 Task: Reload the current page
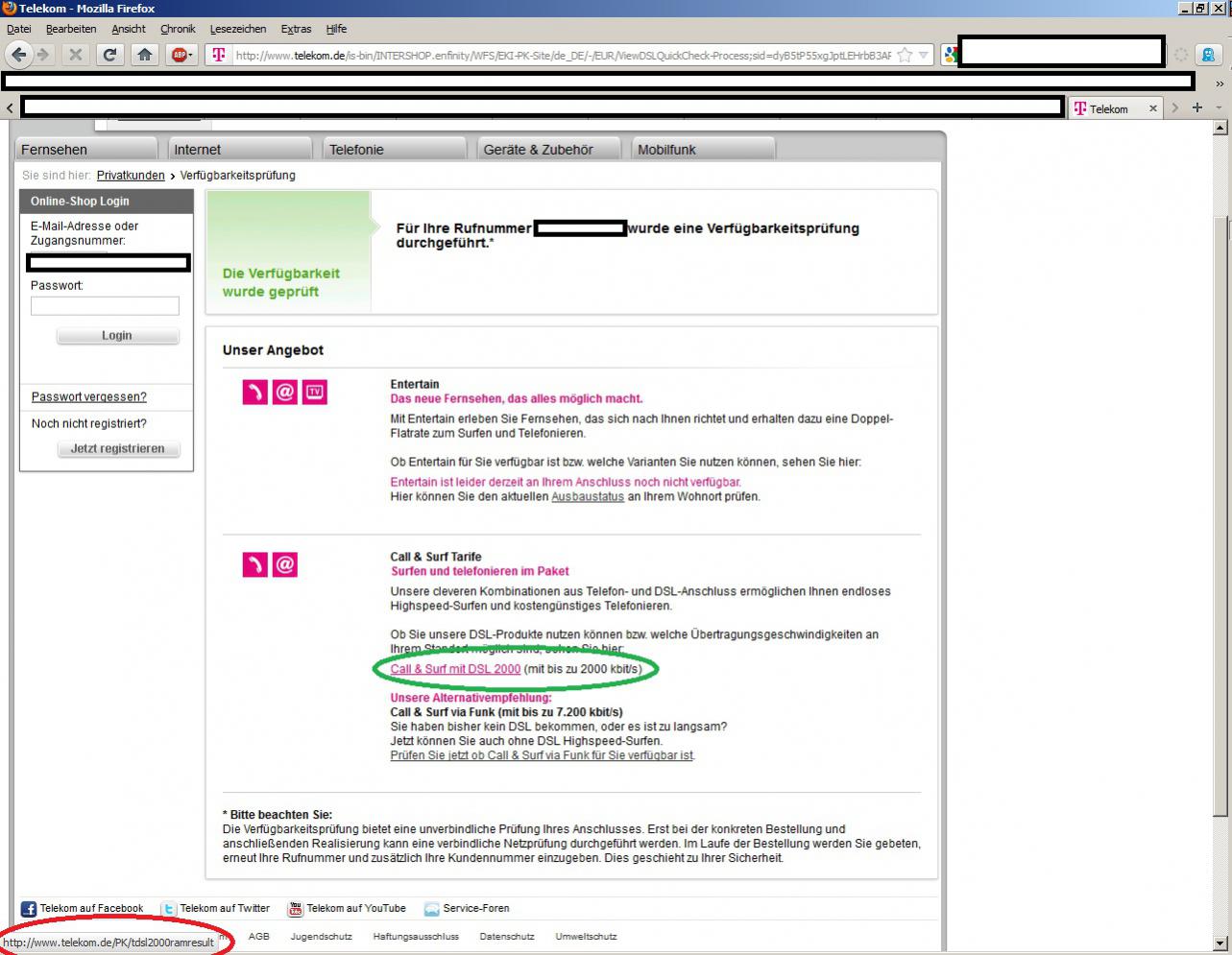[109, 55]
